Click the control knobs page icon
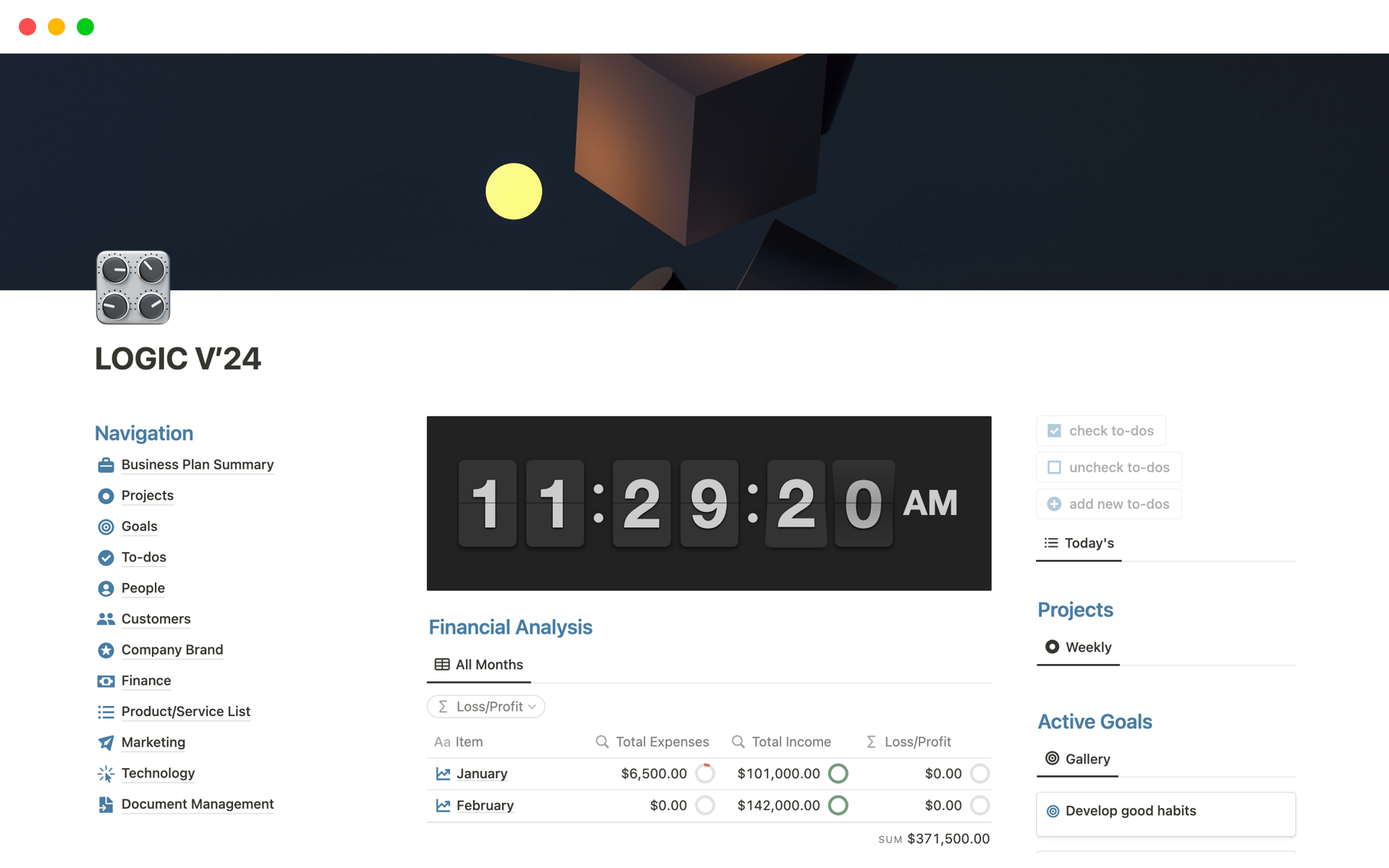This screenshot has height=868, width=1389. click(x=133, y=287)
